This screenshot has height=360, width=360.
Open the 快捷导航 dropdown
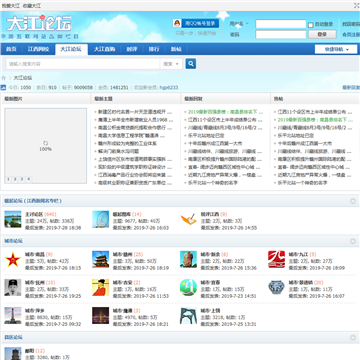click(336, 49)
